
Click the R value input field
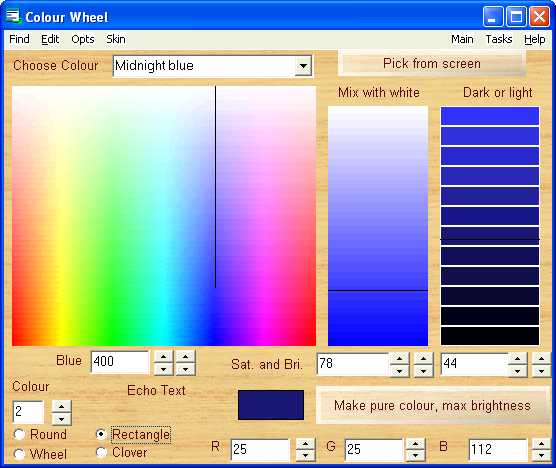pyautogui.click(x=260, y=450)
